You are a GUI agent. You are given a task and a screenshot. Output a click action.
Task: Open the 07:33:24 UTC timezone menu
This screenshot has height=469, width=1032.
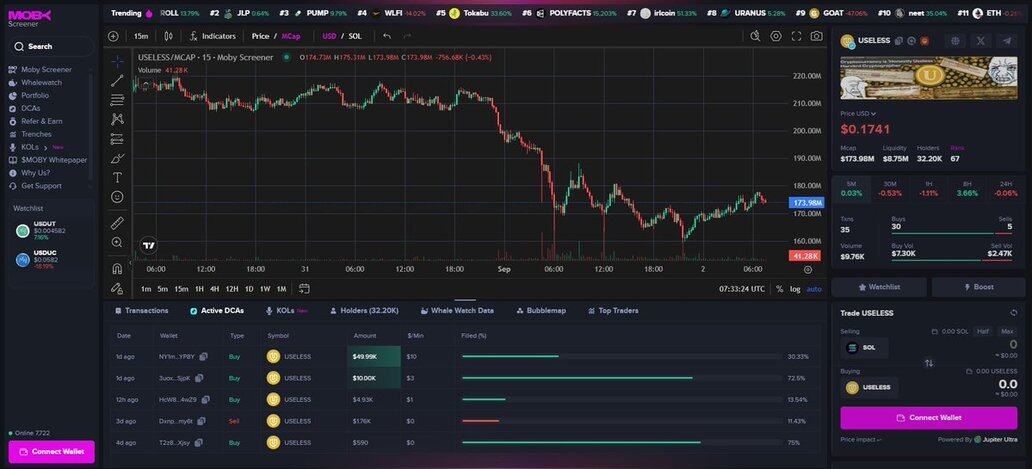pyautogui.click(x=742, y=289)
